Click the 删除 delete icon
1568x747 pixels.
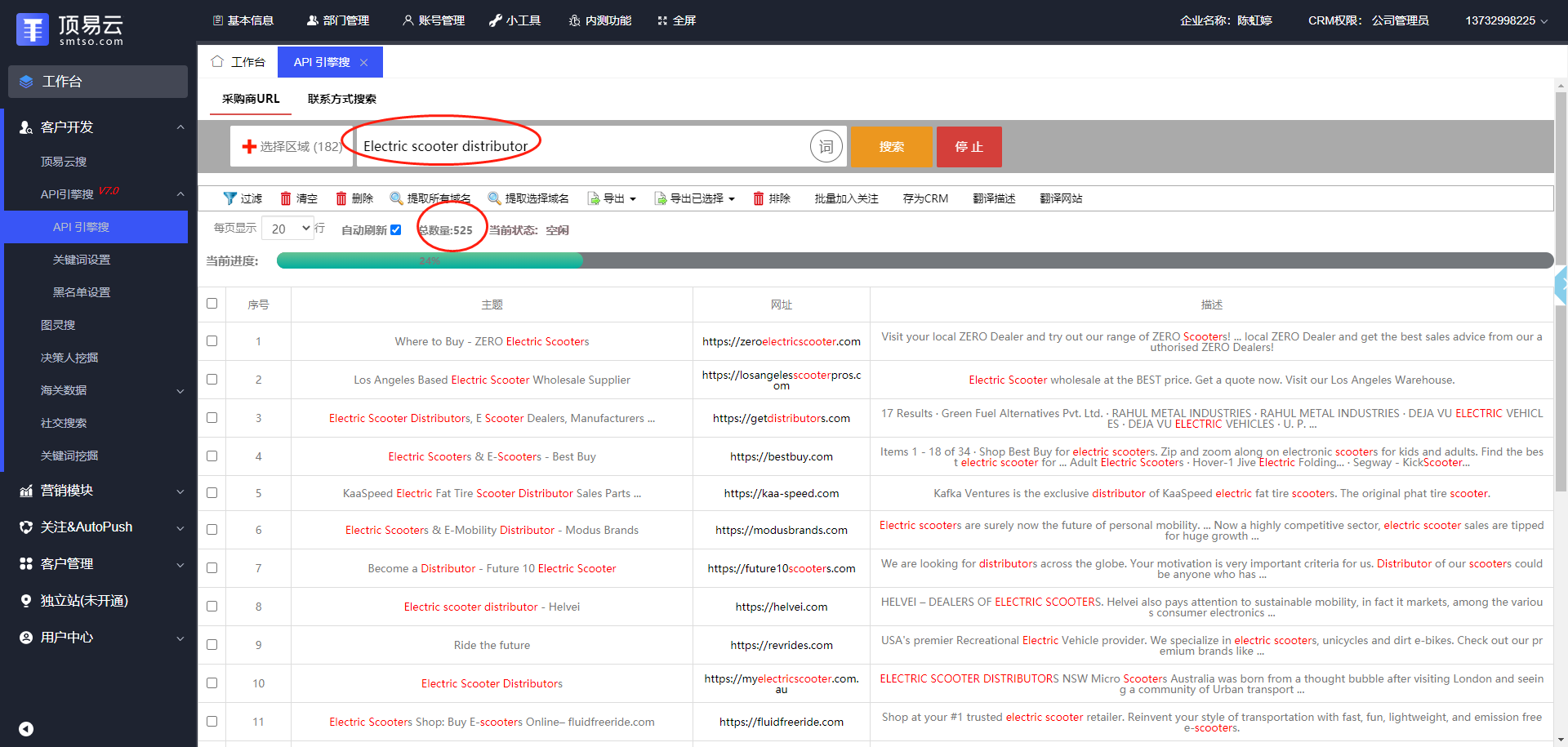coord(341,198)
